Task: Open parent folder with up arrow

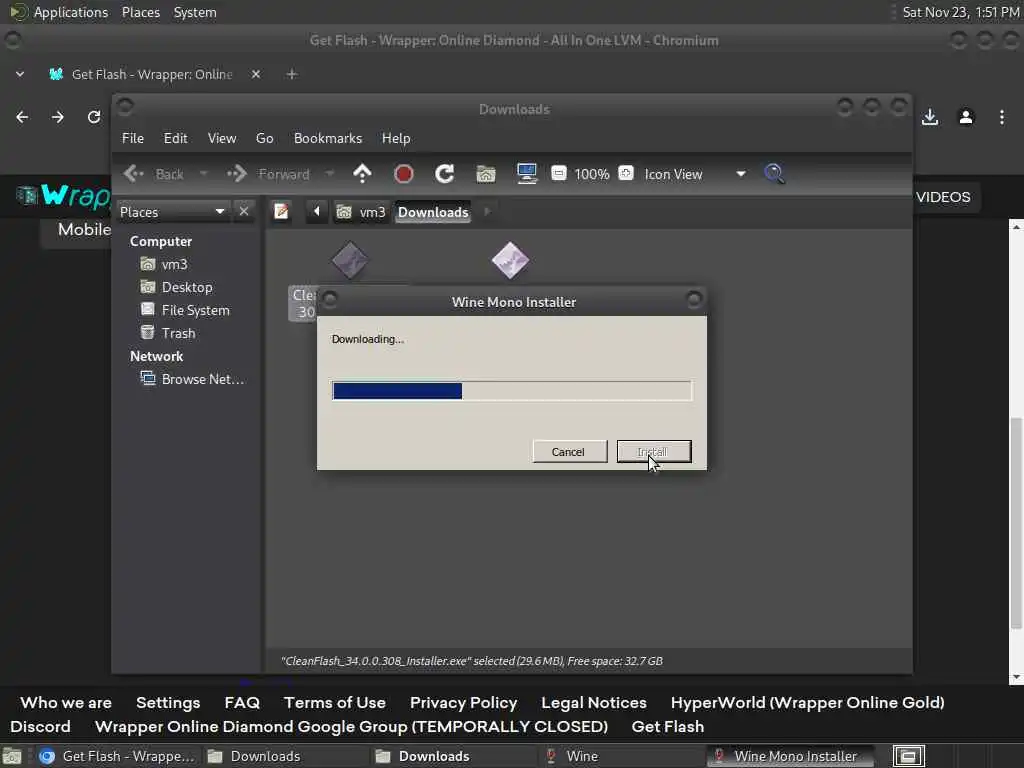Action: point(362,174)
